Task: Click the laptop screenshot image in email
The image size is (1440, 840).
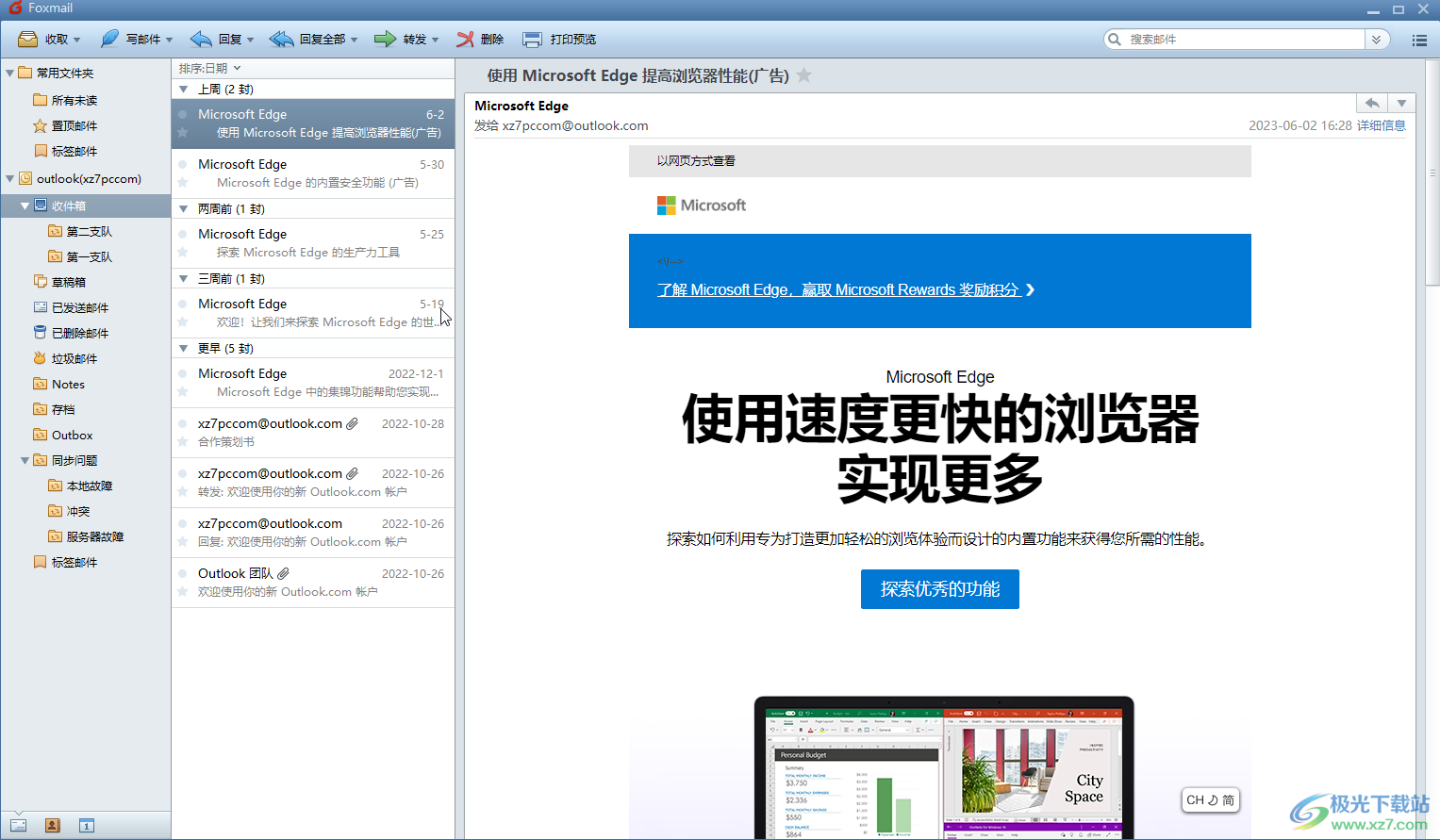Action: point(944,767)
